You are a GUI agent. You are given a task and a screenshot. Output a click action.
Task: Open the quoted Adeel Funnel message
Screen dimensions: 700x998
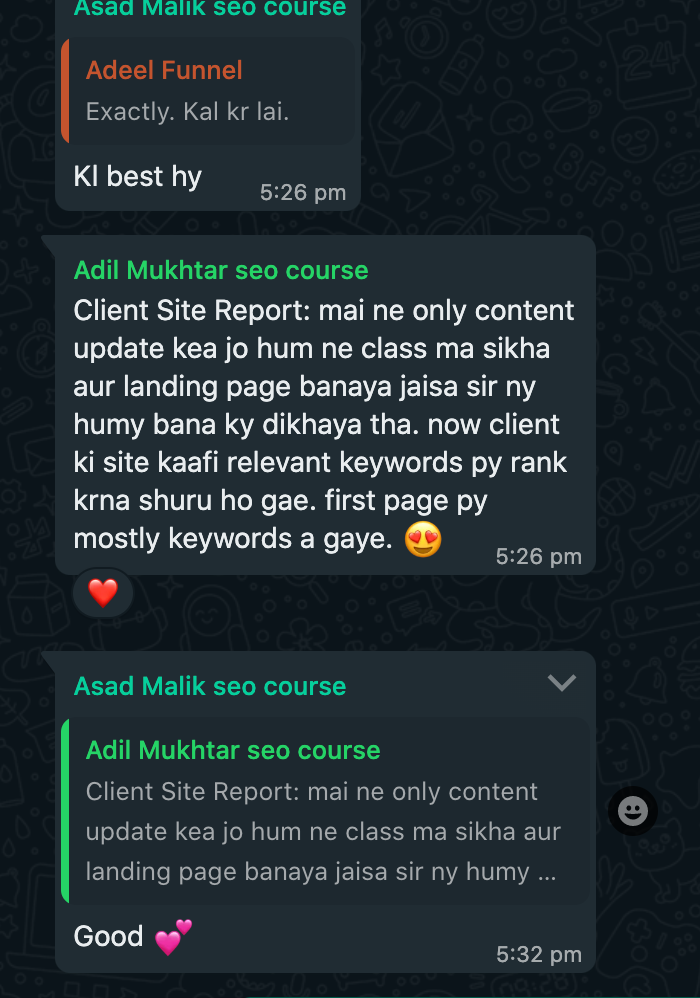[208, 90]
